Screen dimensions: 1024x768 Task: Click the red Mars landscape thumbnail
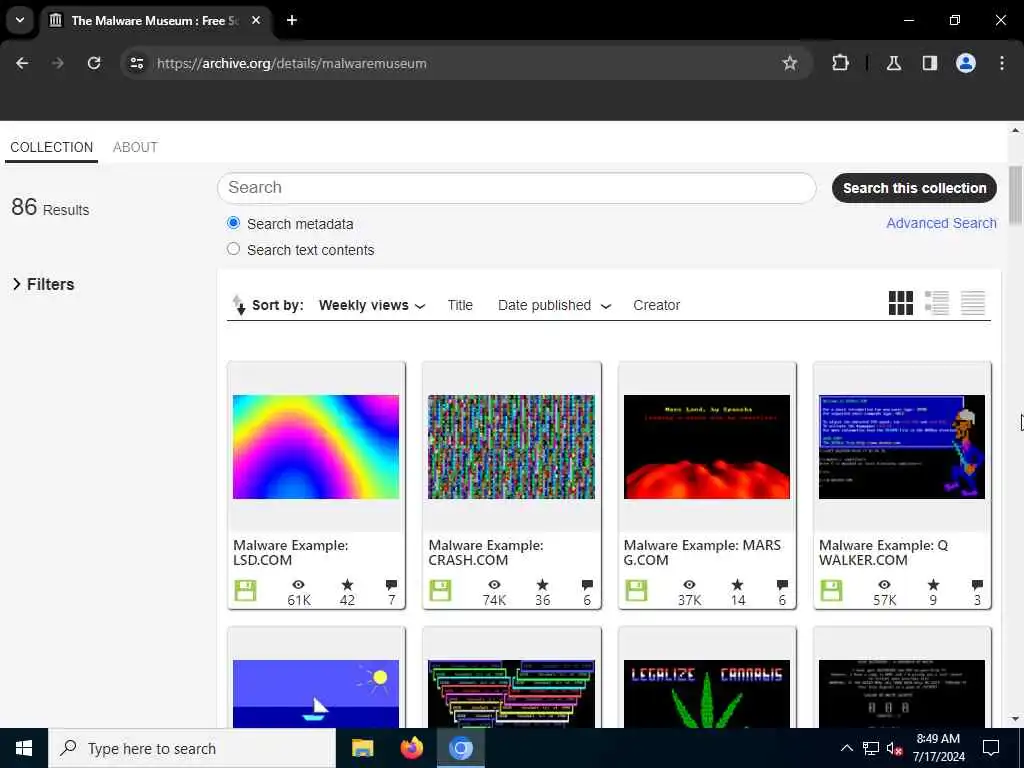tap(707, 447)
